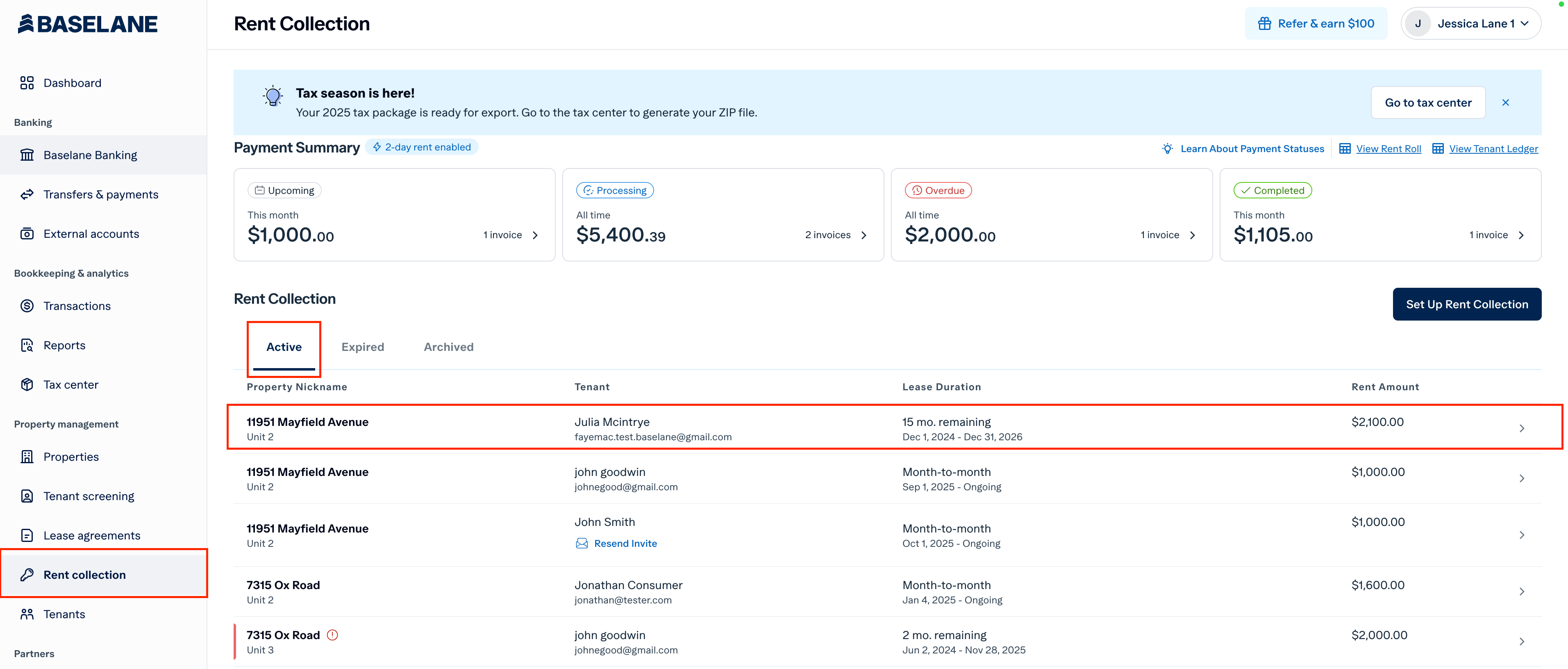Select the Tax center cube icon

click(27, 385)
